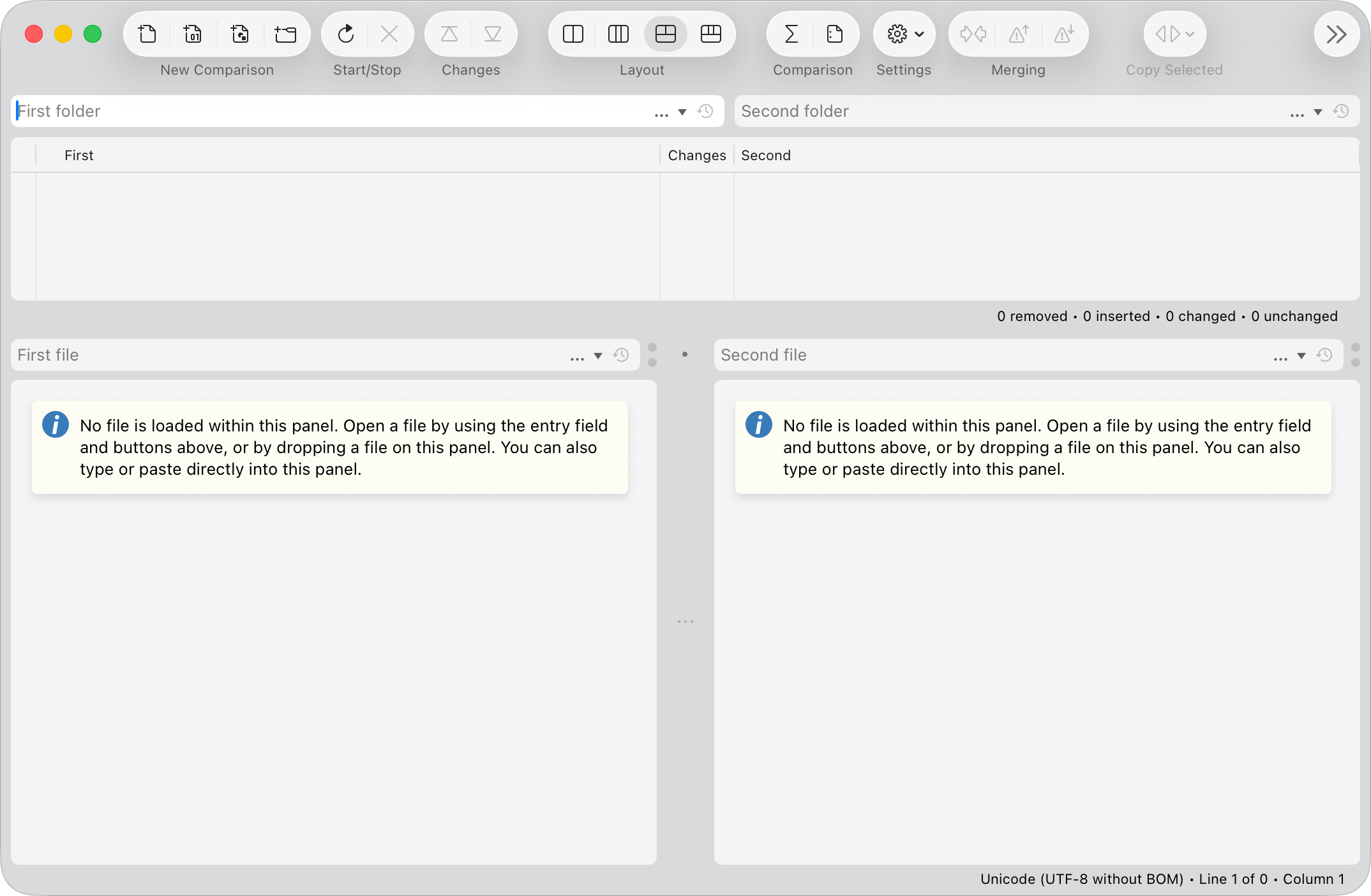Screen dimensions: 1371x896
Task: Click the '0 changed' status text
Action: pos(1201,317)
